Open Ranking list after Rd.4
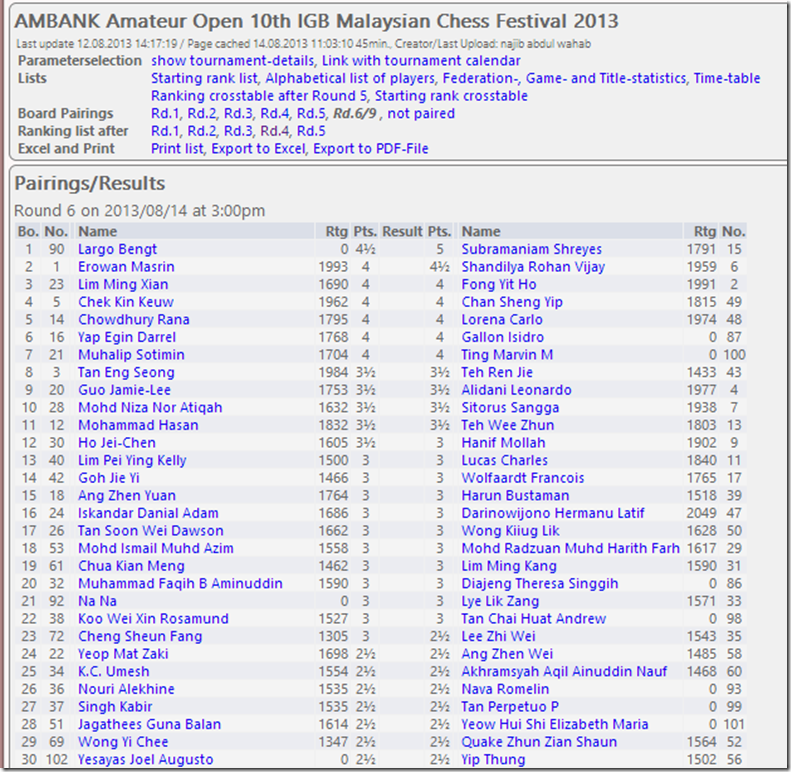Screen dimensions: 791x772 click(274, 131)
